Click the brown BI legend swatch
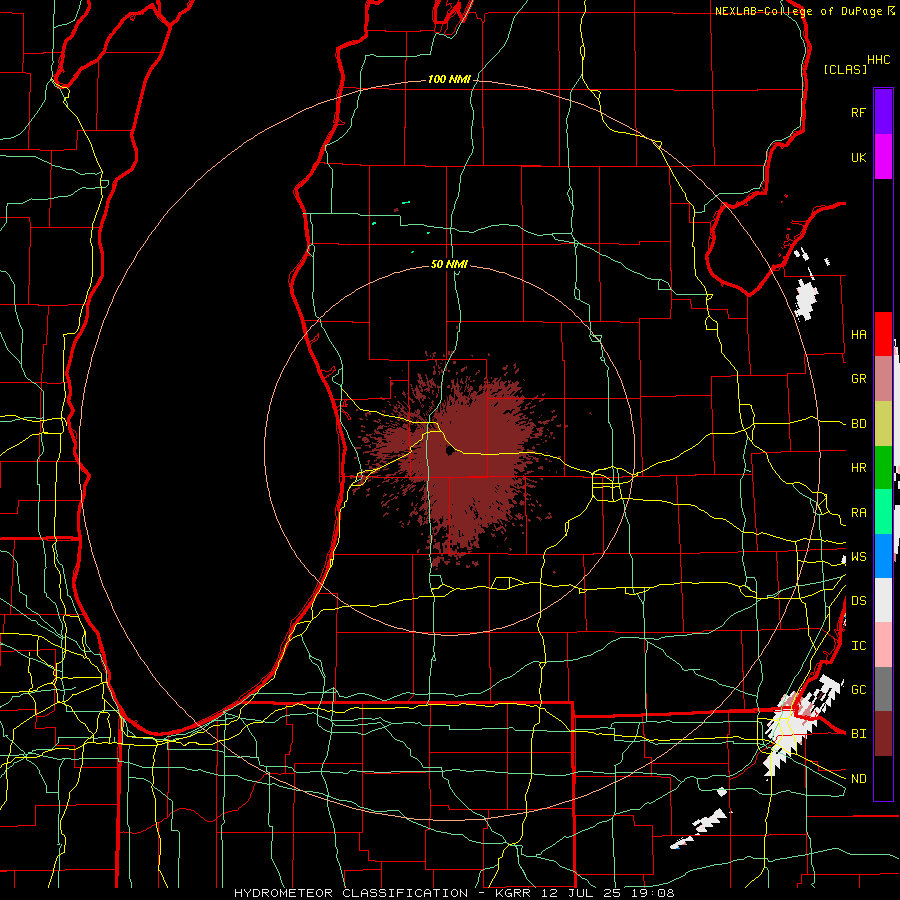900x900 pixels. coord(883,734)
